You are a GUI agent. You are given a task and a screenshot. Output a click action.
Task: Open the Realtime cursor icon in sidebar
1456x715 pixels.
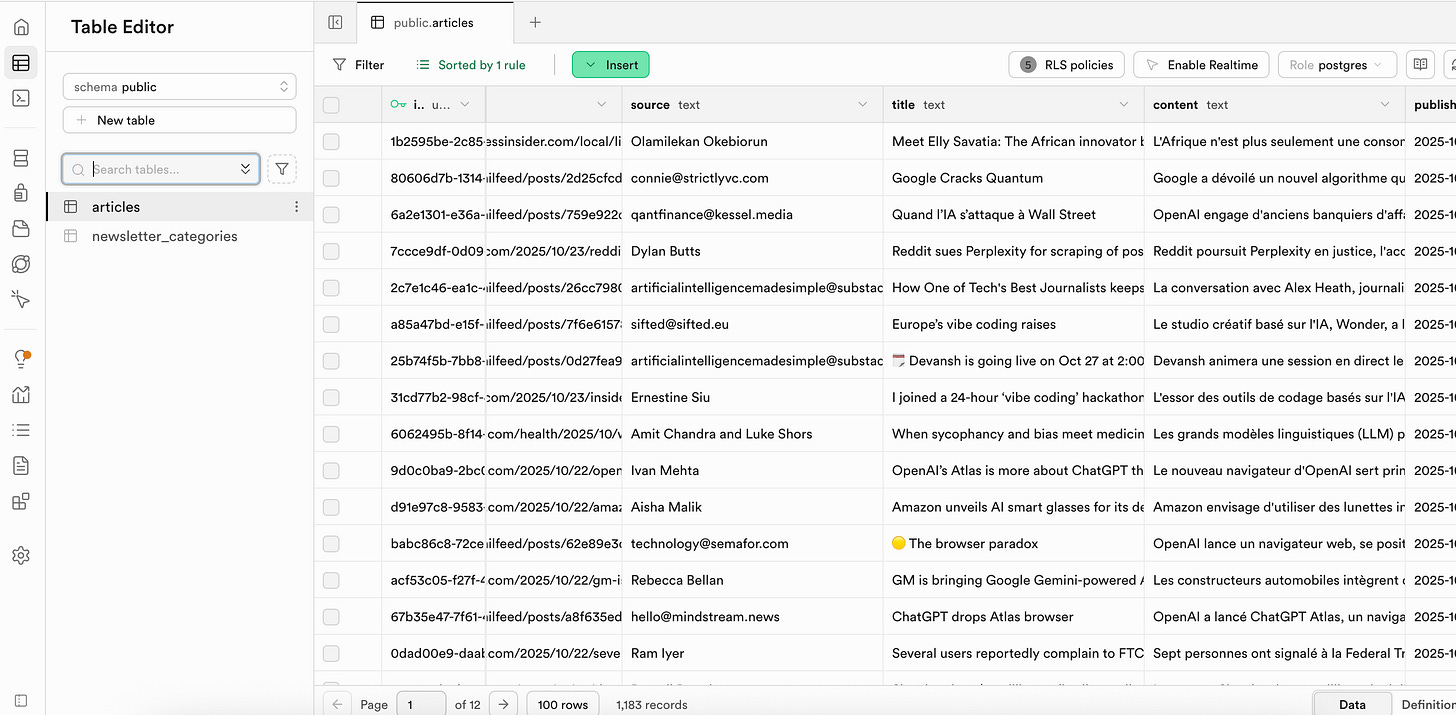point(21,299)
